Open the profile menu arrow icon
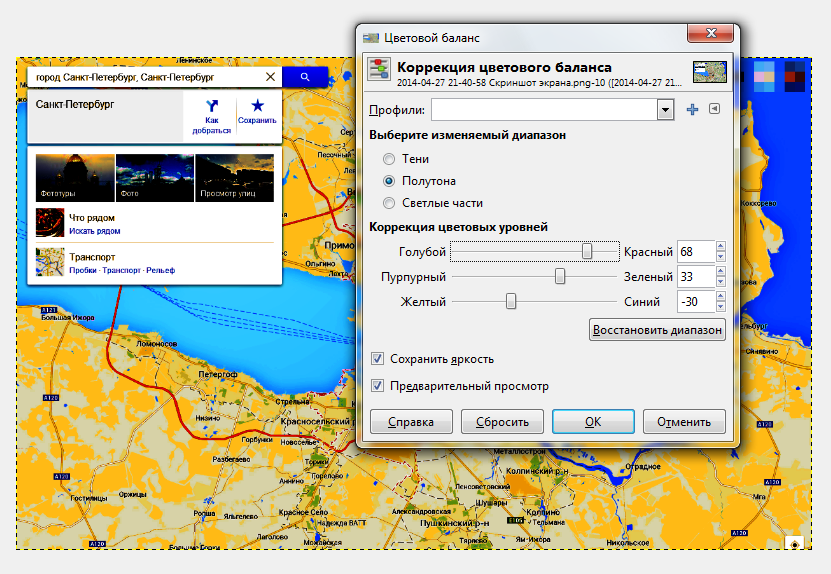This screenshot has width=831, height=574. [x=714, y=109]
